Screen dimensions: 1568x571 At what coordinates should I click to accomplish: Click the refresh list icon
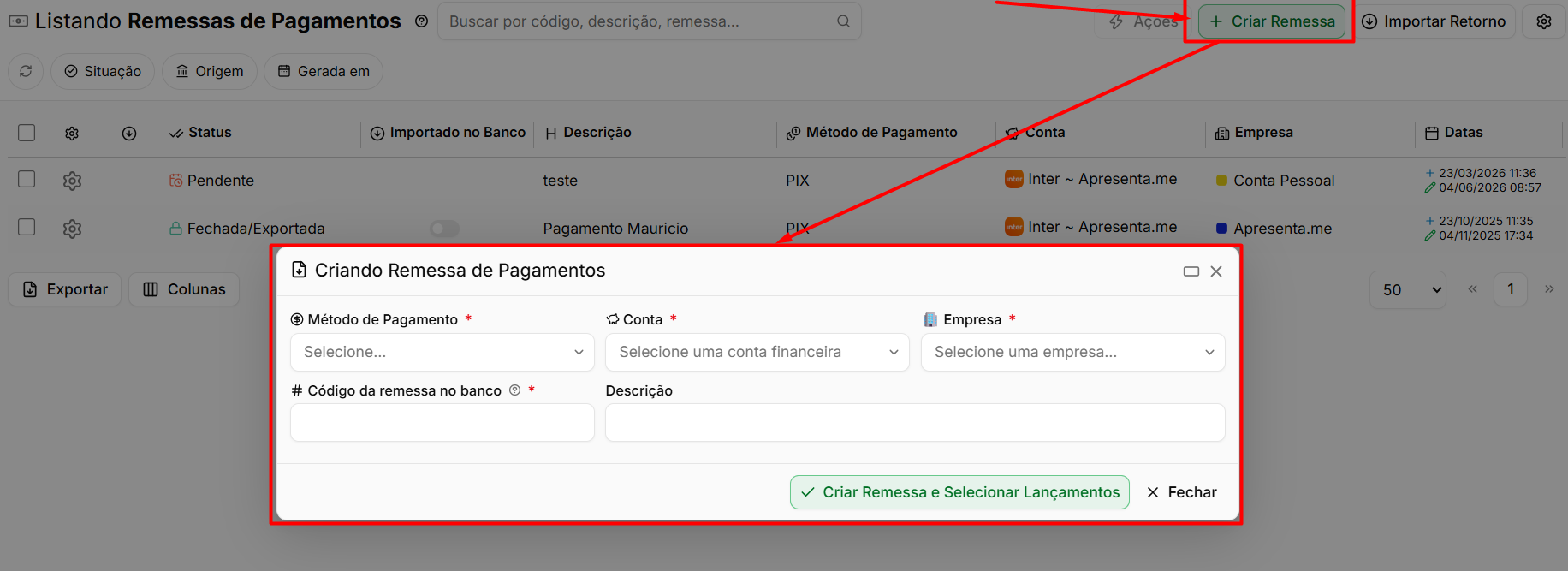pos(26,71)
